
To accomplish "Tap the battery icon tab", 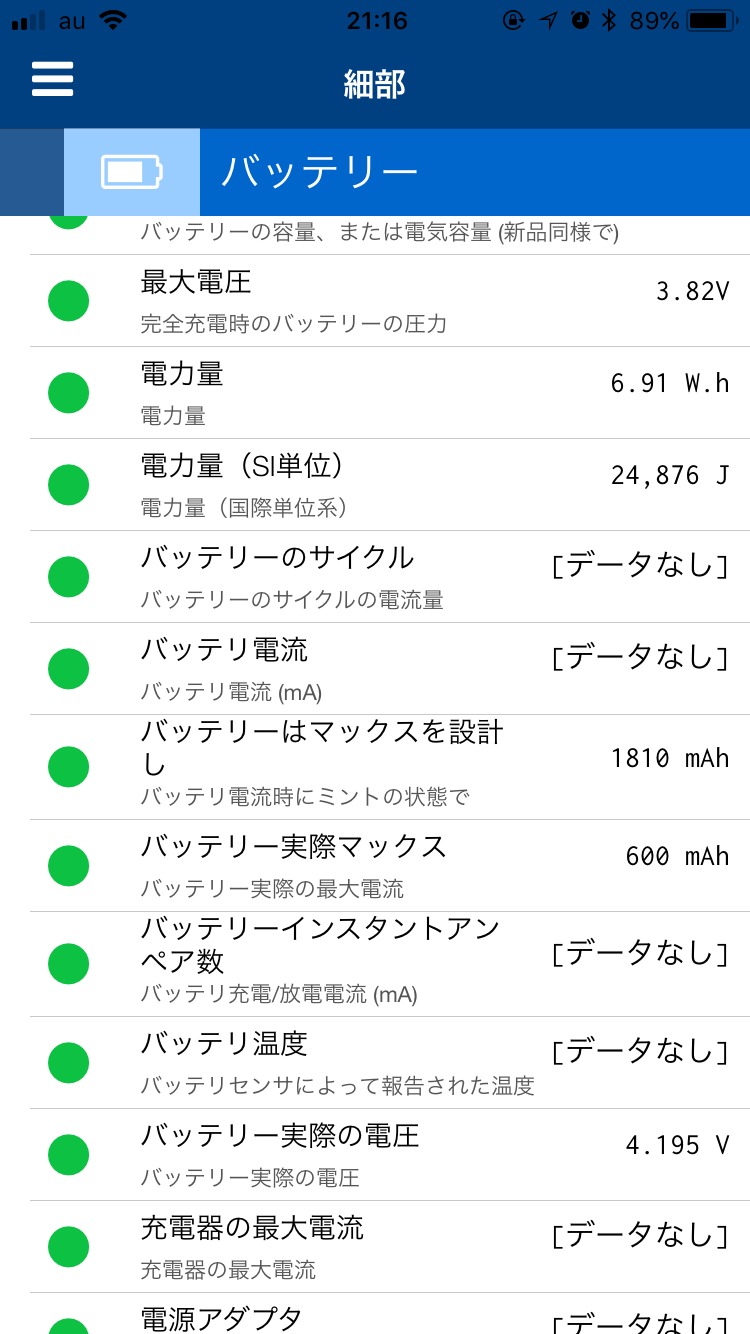I will coord(131,172).
